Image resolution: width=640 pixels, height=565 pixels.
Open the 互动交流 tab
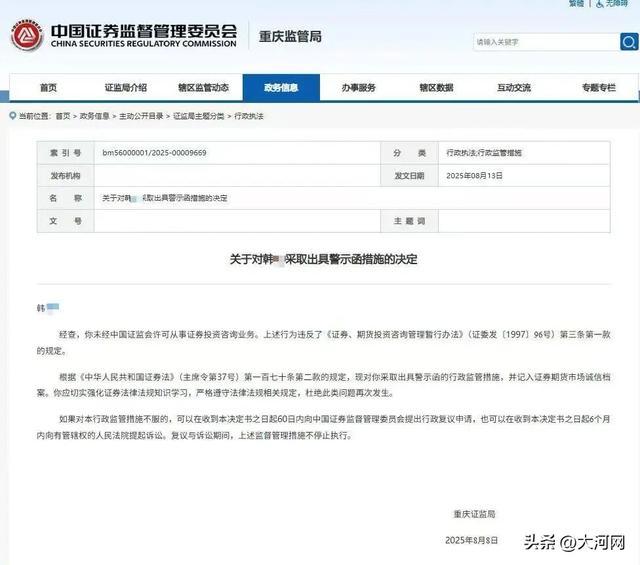click(514, 88)
